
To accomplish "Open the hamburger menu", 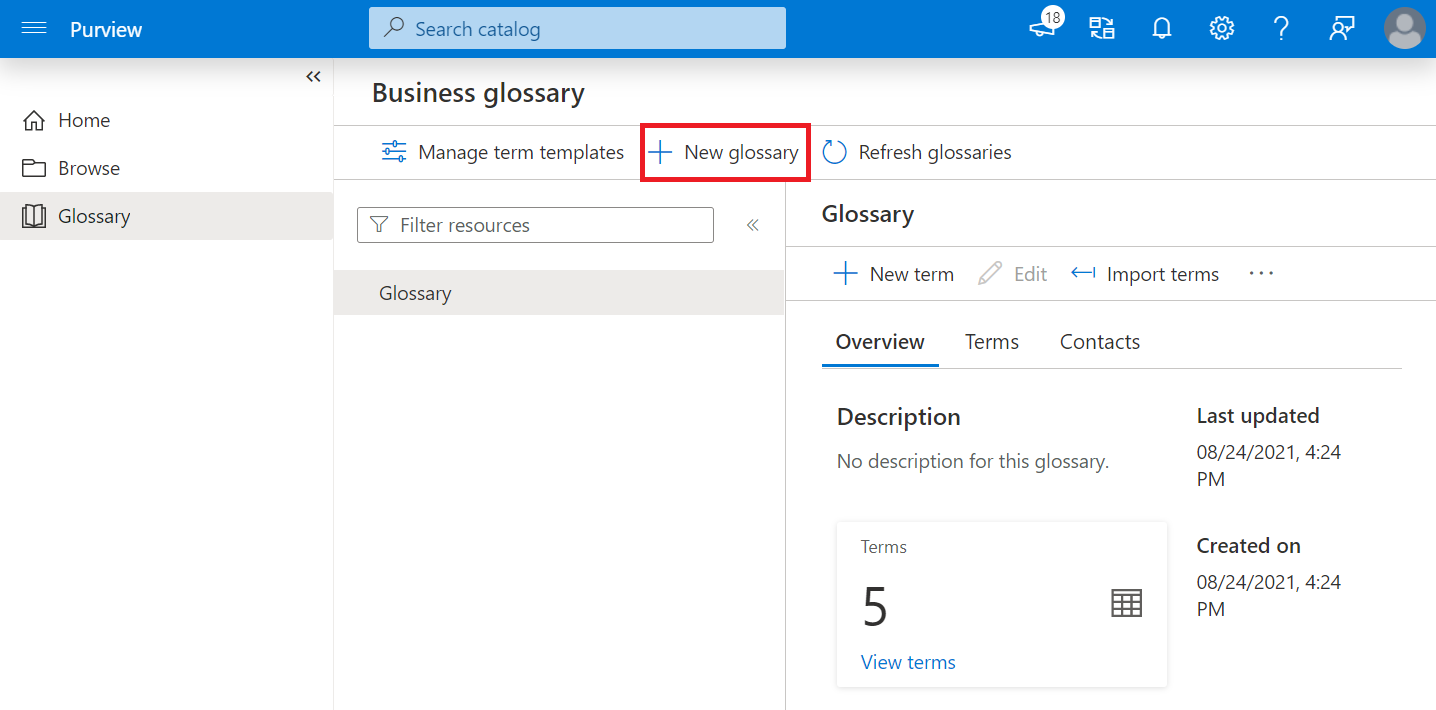I will pos(33,28).
